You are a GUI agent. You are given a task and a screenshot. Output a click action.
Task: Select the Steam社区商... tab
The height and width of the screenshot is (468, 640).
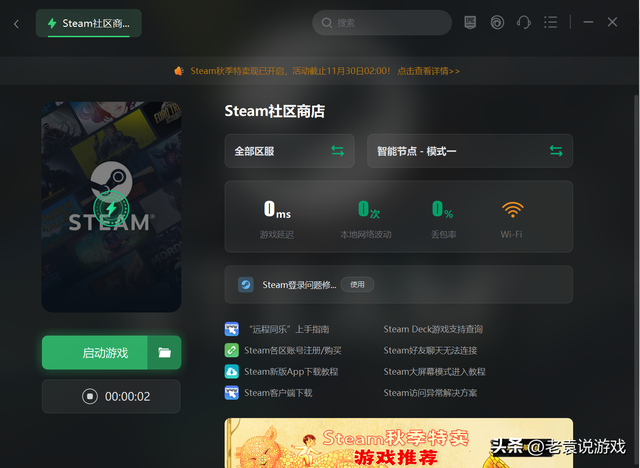pos(89,23)
